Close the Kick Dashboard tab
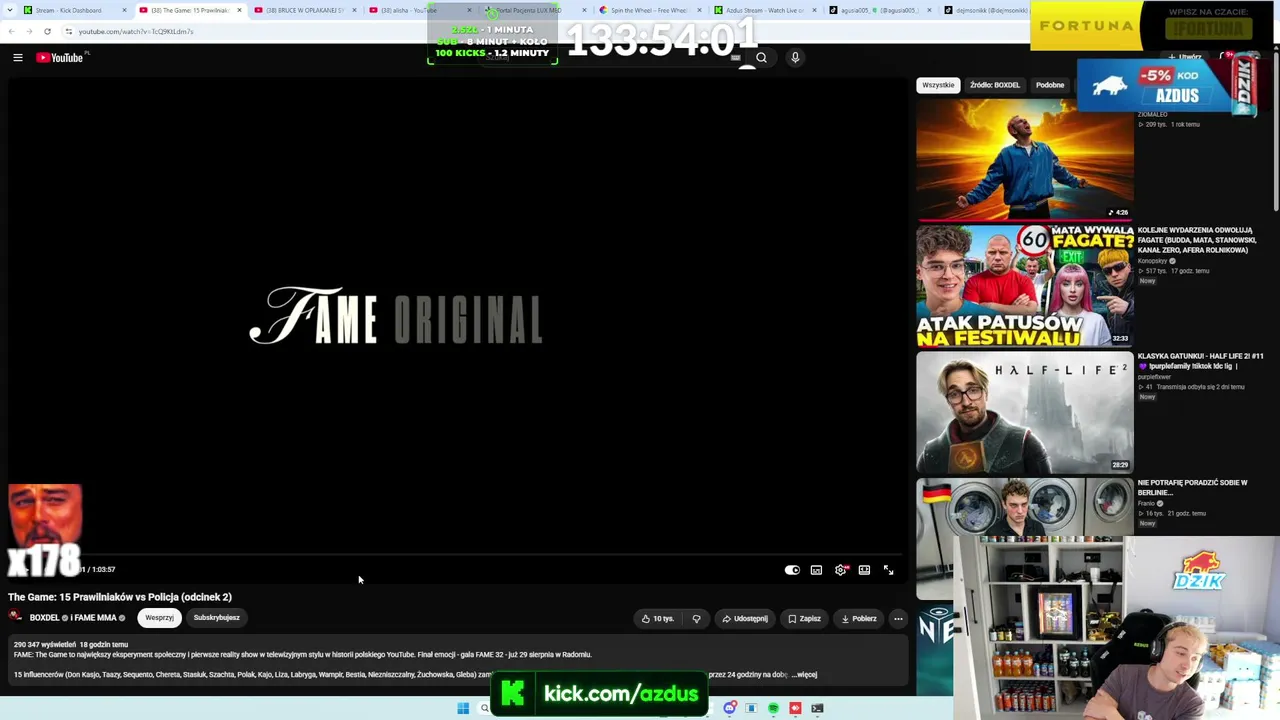The image size is (1280, 720). point(125,10)
